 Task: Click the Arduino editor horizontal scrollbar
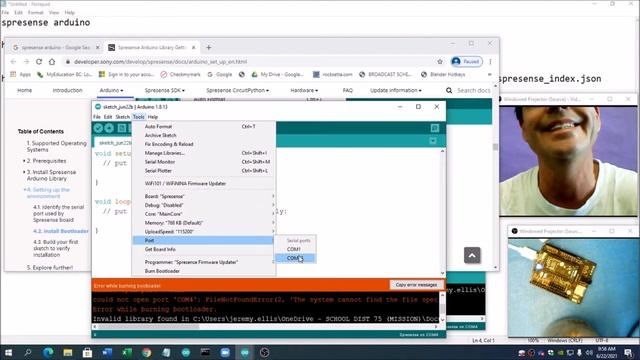point(265,327)
